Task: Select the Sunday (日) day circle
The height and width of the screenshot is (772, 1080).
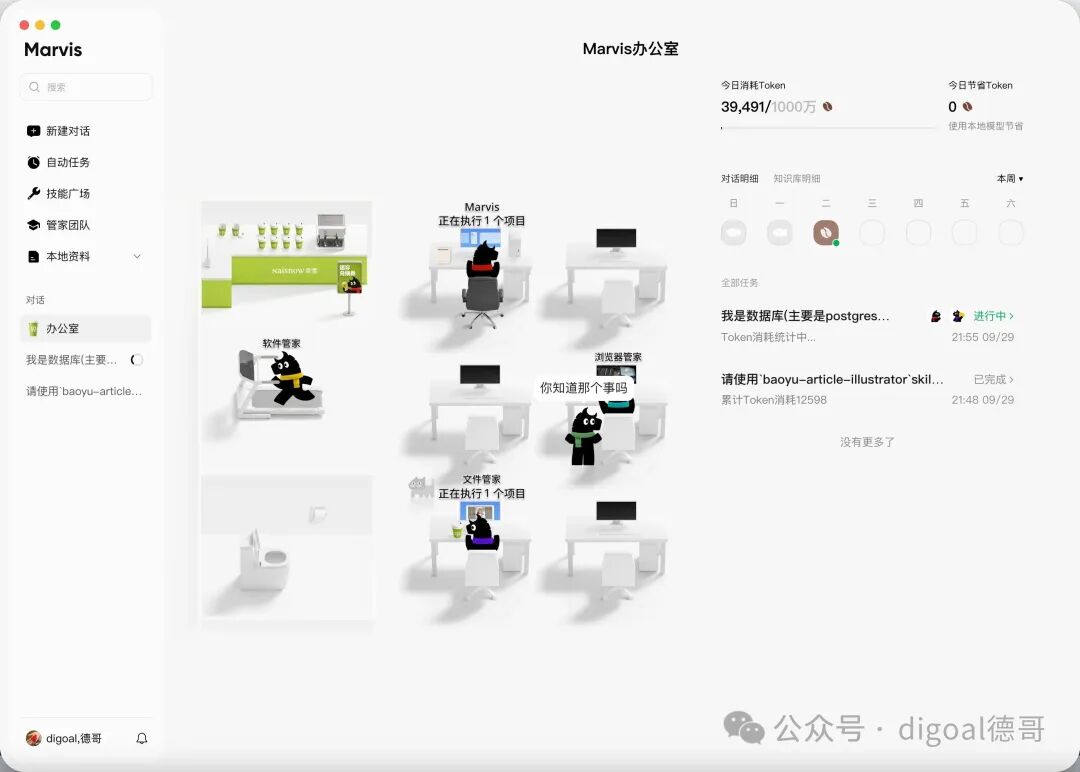Action: pyautogui.click(x=734, y=233)
